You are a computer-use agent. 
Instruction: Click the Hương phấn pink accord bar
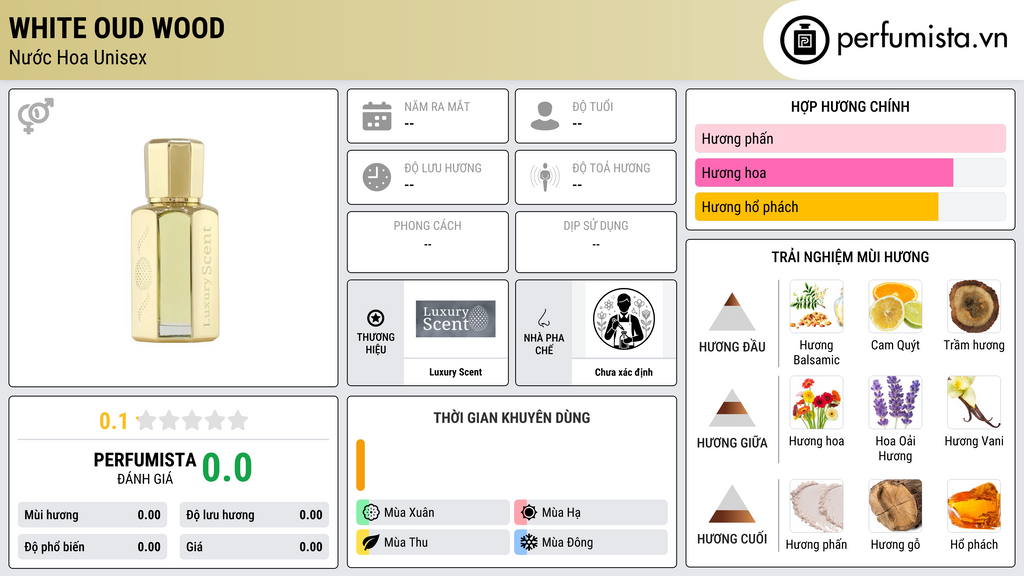click(x=850, y=138)
